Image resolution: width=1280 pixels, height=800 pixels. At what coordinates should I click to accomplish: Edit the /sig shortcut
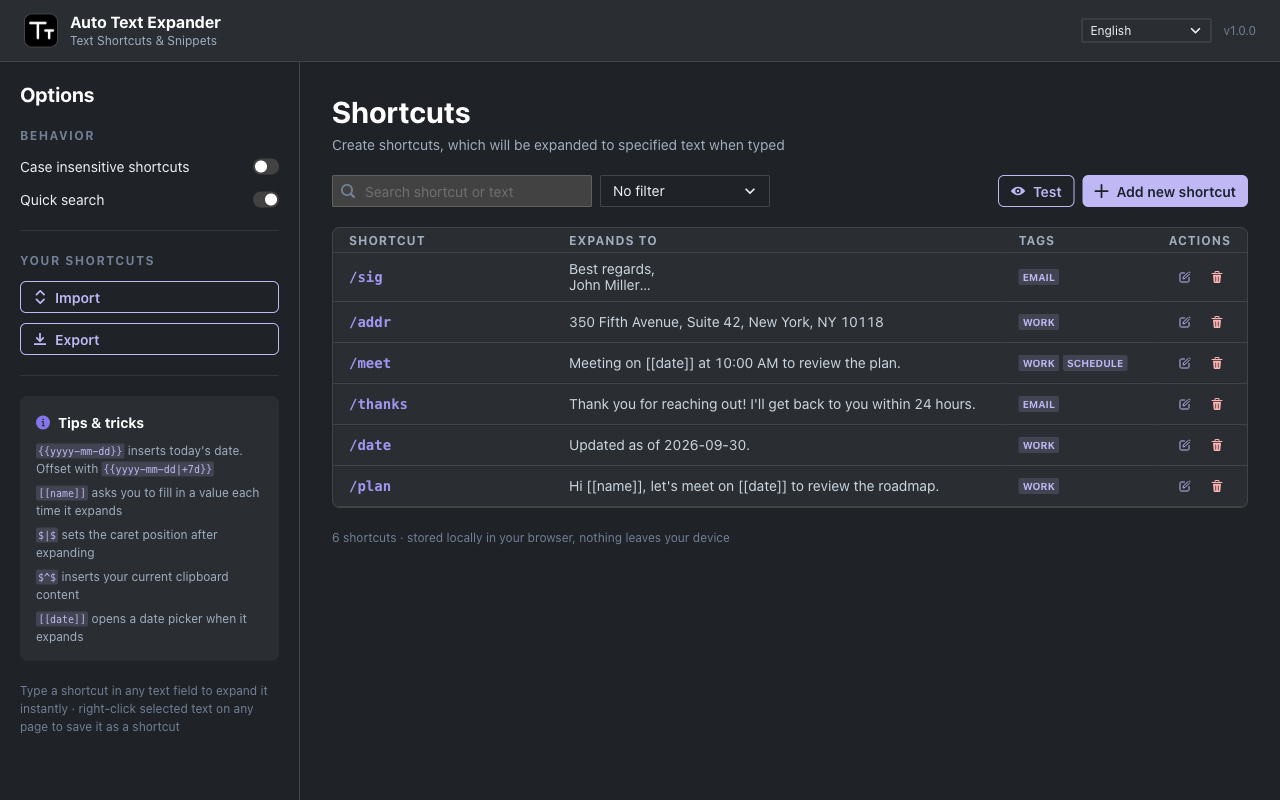[x=1185, y=277]
